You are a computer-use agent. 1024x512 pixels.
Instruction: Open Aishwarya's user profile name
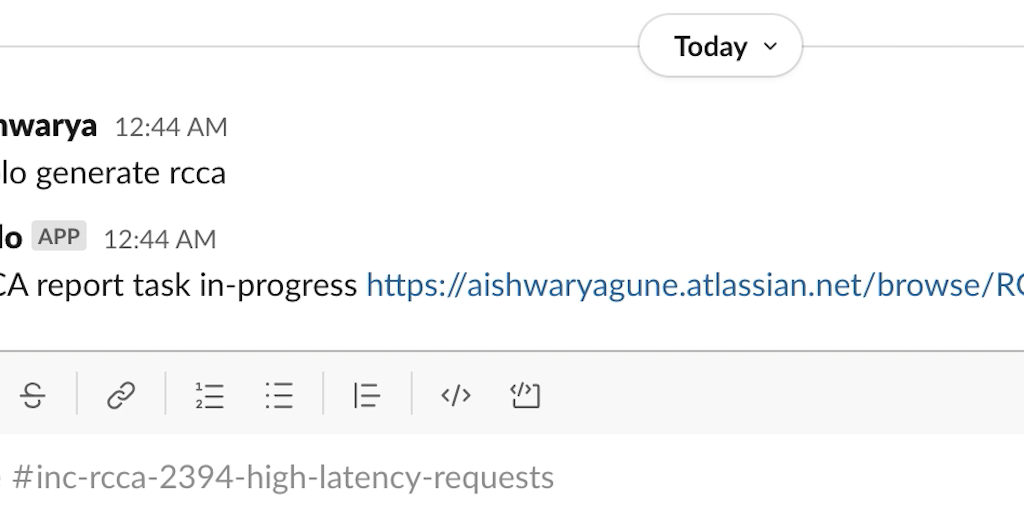click(x=48, y=126)
